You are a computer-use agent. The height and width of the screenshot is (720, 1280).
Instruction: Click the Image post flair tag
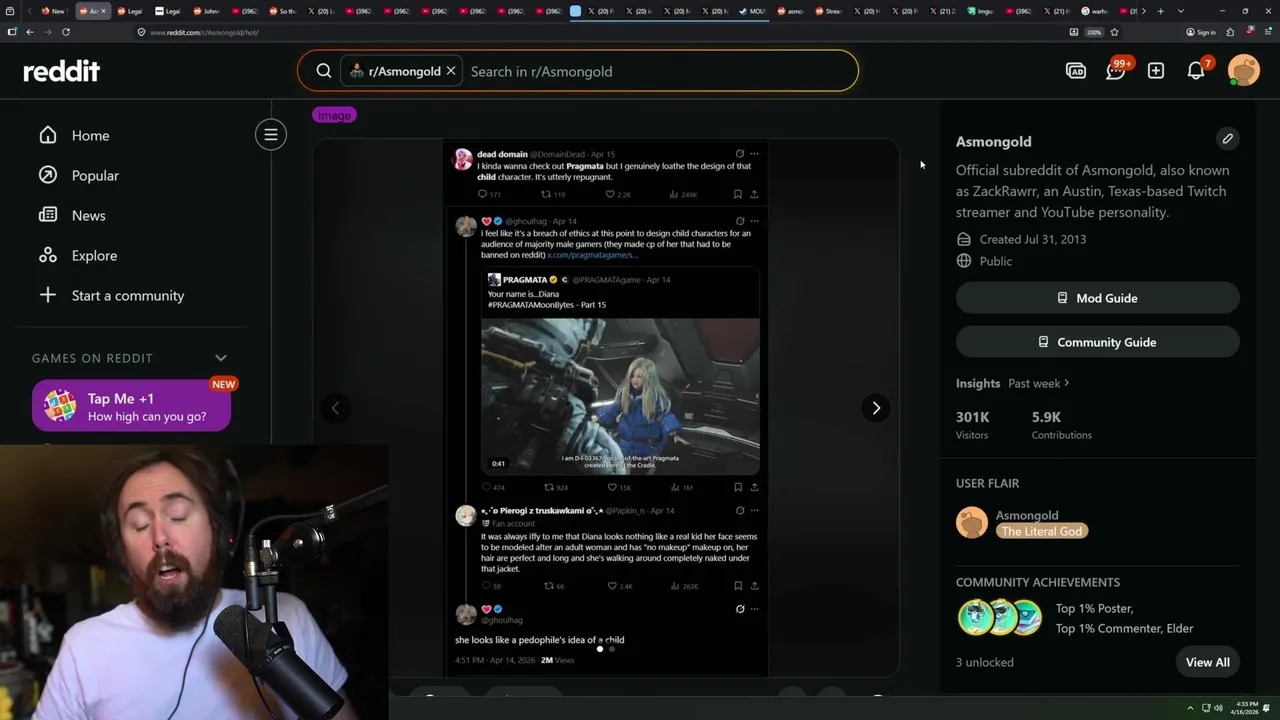(x=334, y=115)
